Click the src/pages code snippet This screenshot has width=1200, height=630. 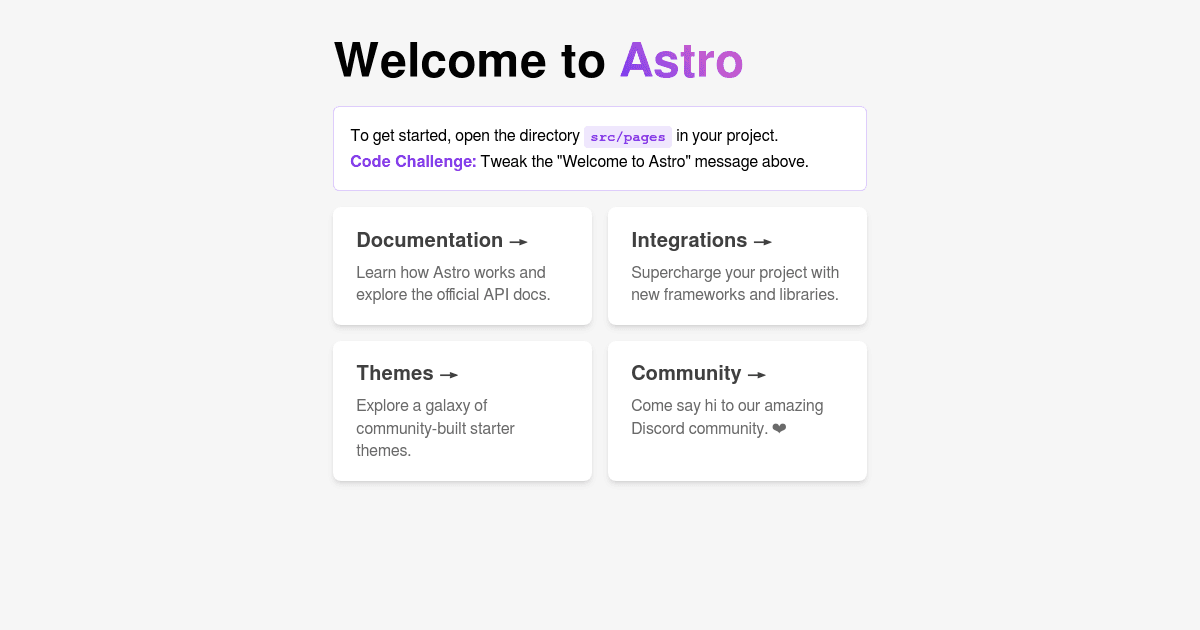628,137
